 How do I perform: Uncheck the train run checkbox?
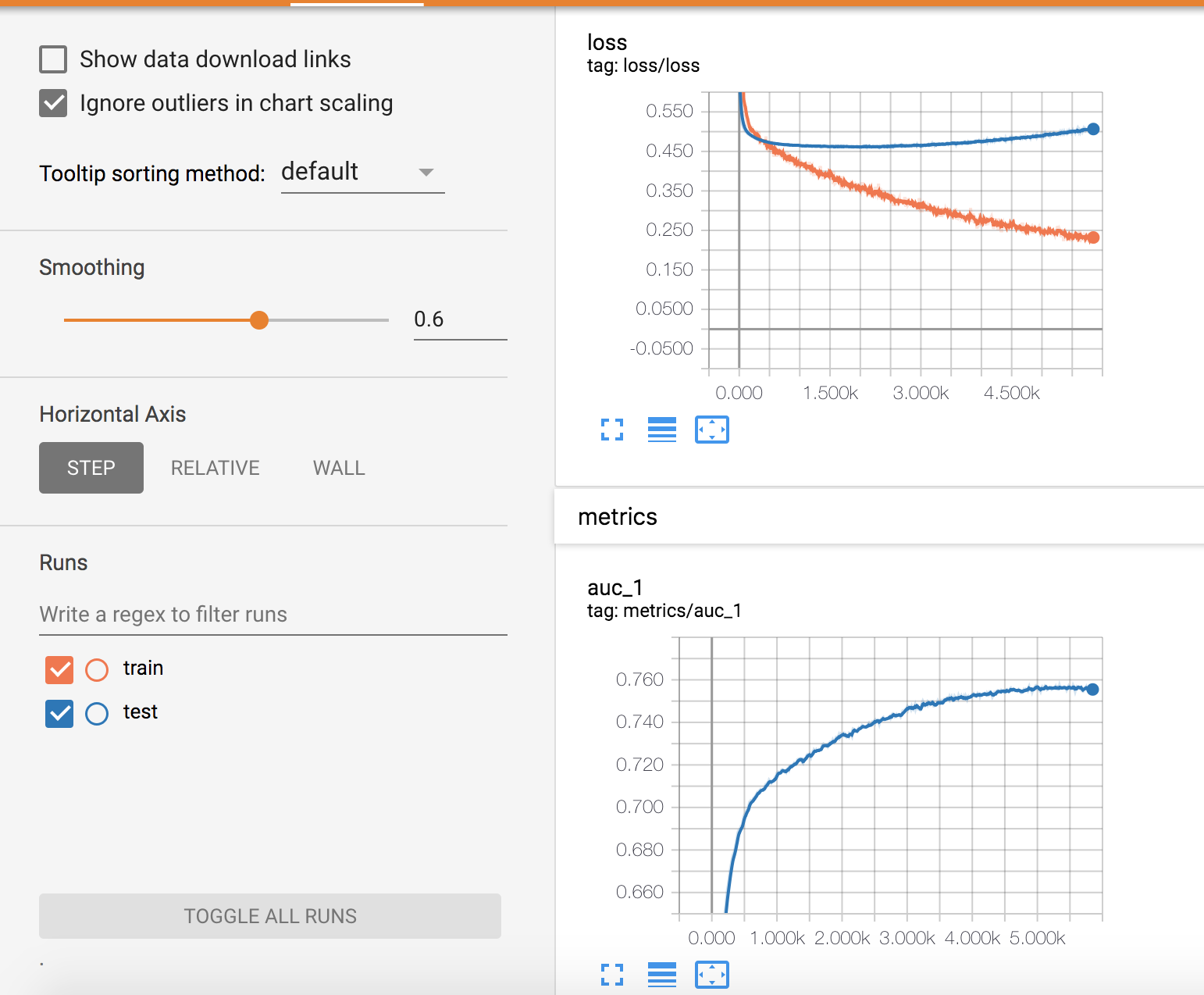[59, 669]
